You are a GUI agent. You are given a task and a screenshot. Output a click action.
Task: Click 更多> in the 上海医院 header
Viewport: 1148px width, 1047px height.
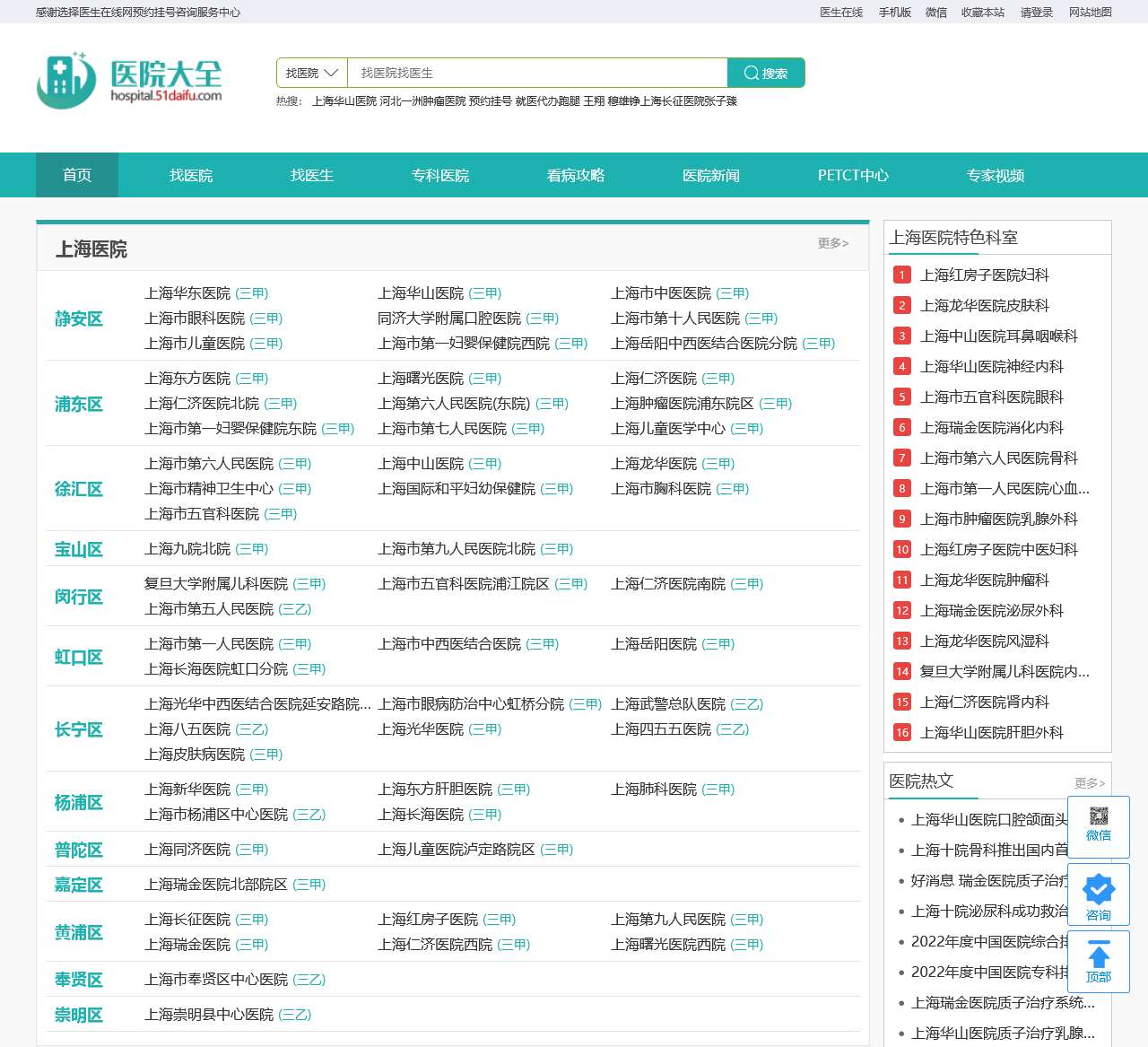(x=833, y=243)
